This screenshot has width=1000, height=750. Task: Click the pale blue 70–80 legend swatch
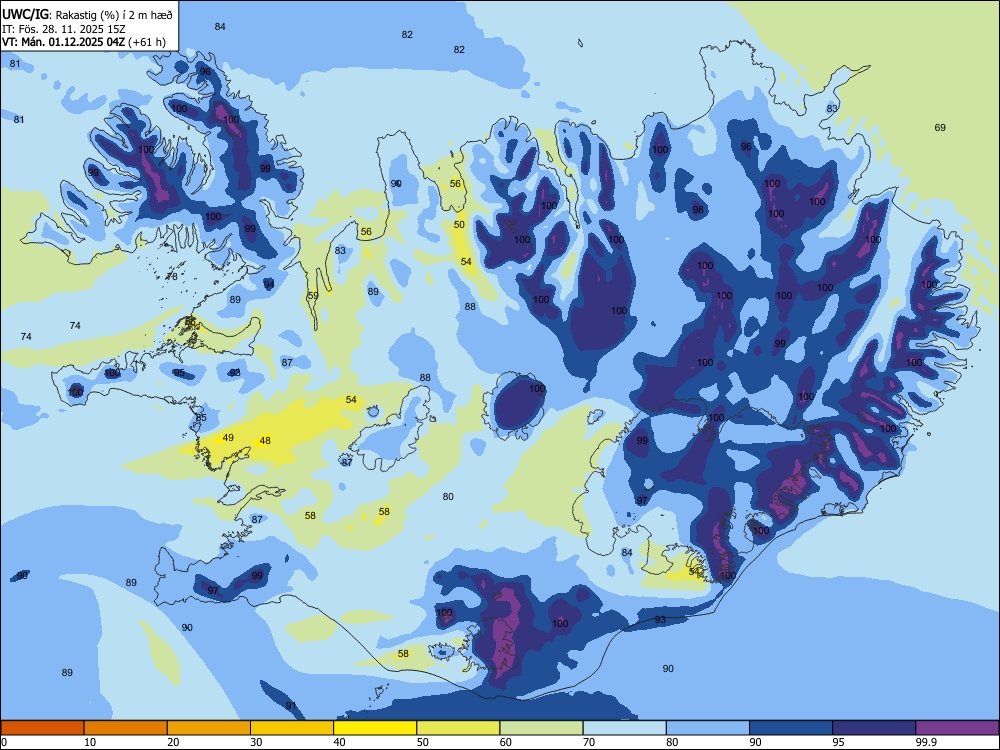(624, 728)
